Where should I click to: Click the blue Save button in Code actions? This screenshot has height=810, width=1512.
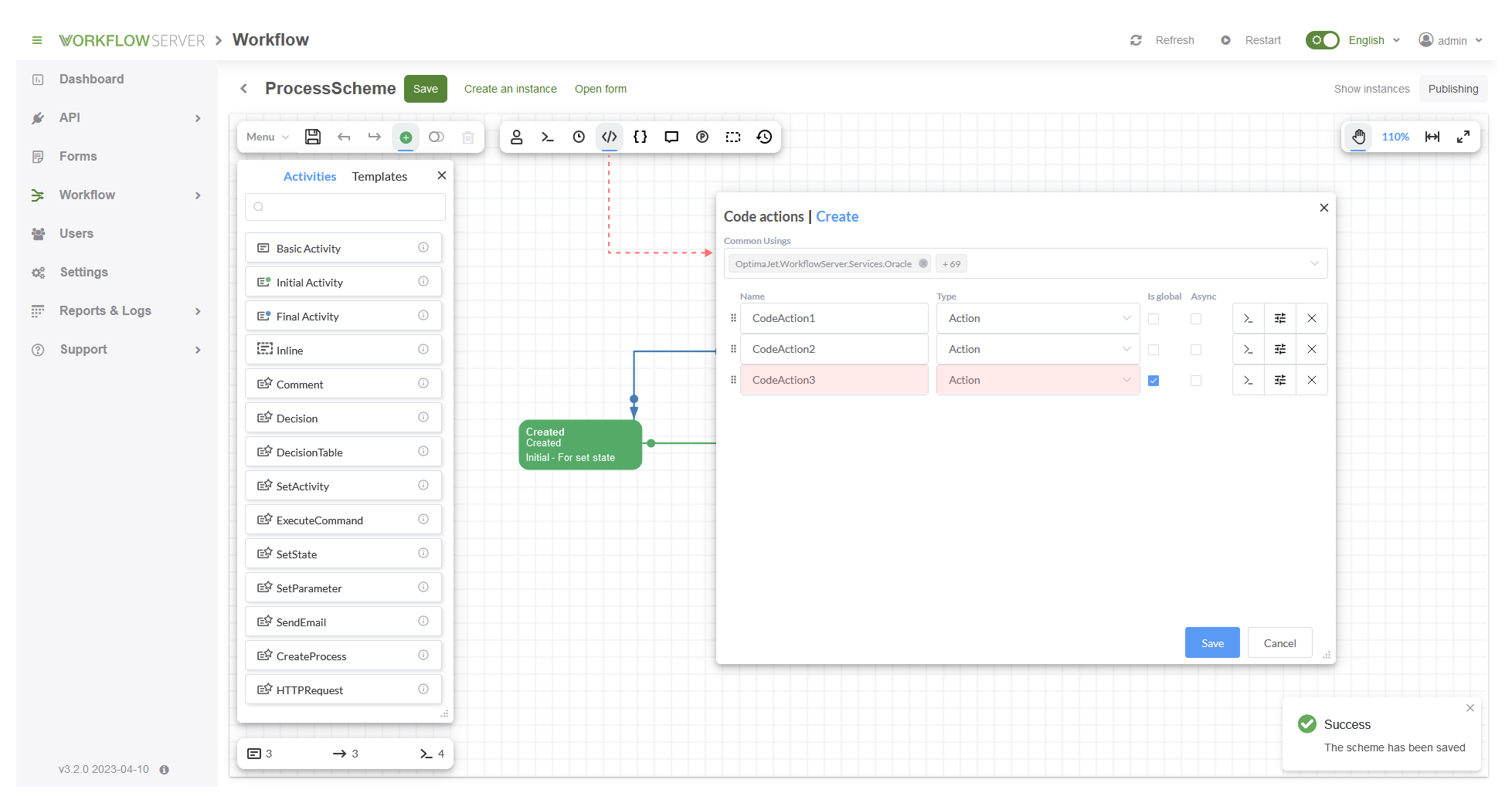(x=1212, y=643)
